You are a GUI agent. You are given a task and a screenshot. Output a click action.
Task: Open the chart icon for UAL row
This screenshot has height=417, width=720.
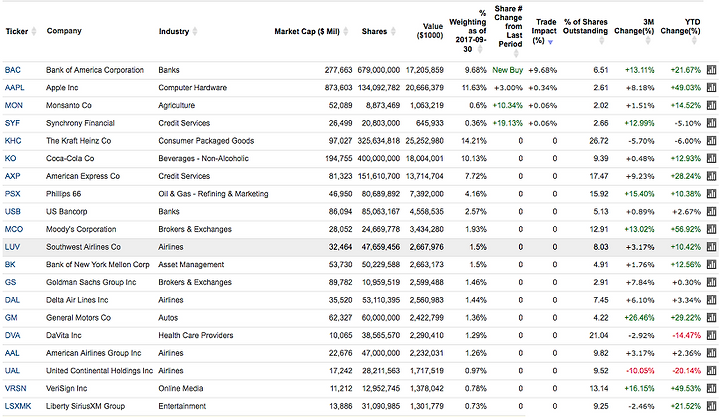[711, 370]
